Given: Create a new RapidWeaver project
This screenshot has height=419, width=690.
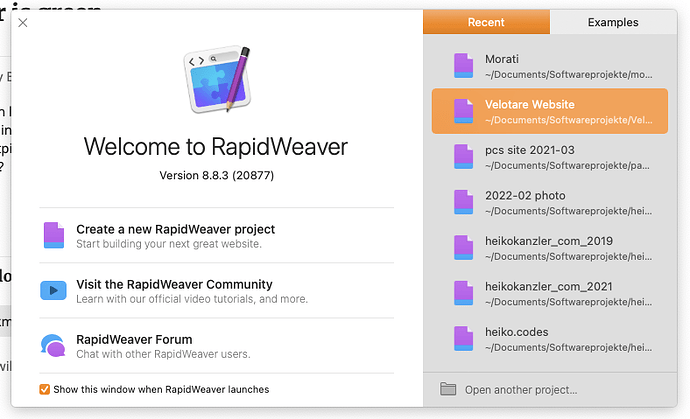Looking at the screenshot, I should tap(217, 235).
